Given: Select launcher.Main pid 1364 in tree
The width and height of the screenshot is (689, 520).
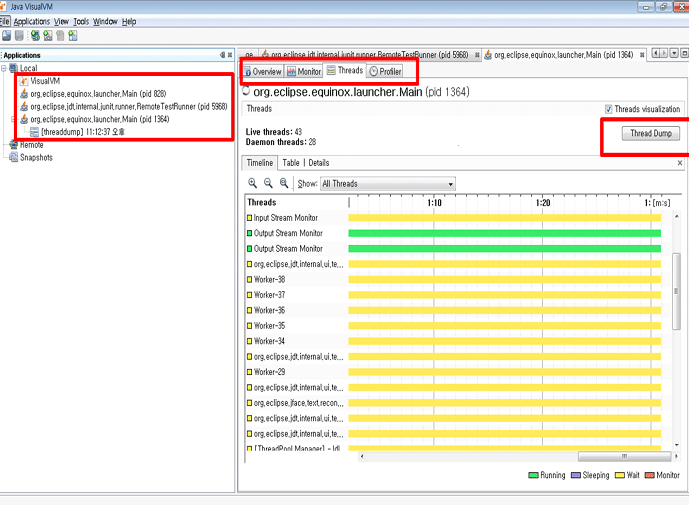Looking at the screenshot, I should pyautogui.click(x=95, y=119).
